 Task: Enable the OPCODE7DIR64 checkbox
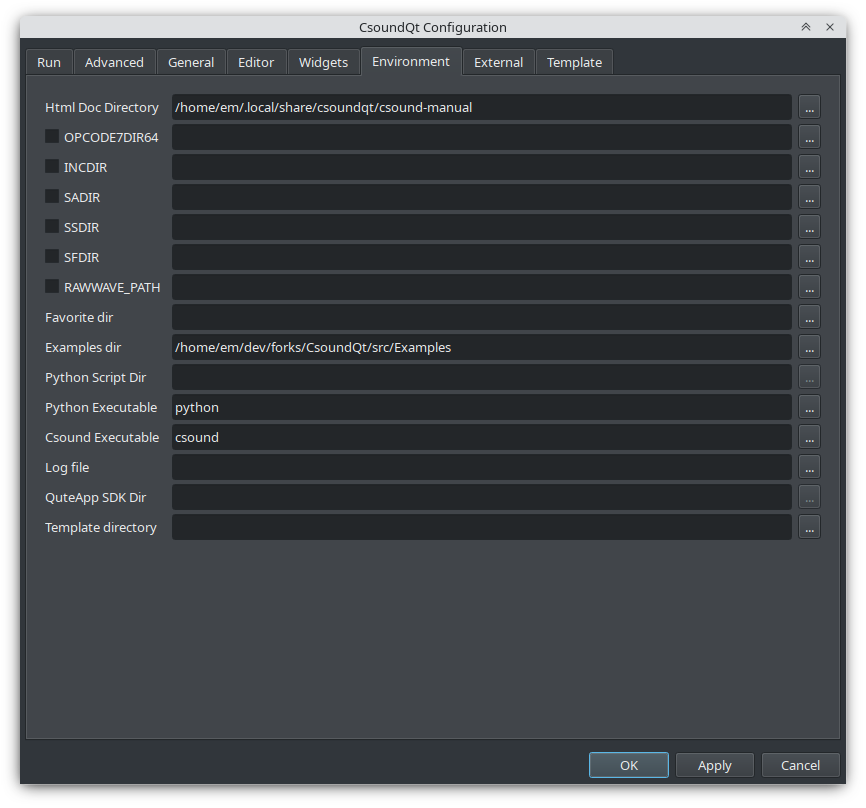click(52, 136)
